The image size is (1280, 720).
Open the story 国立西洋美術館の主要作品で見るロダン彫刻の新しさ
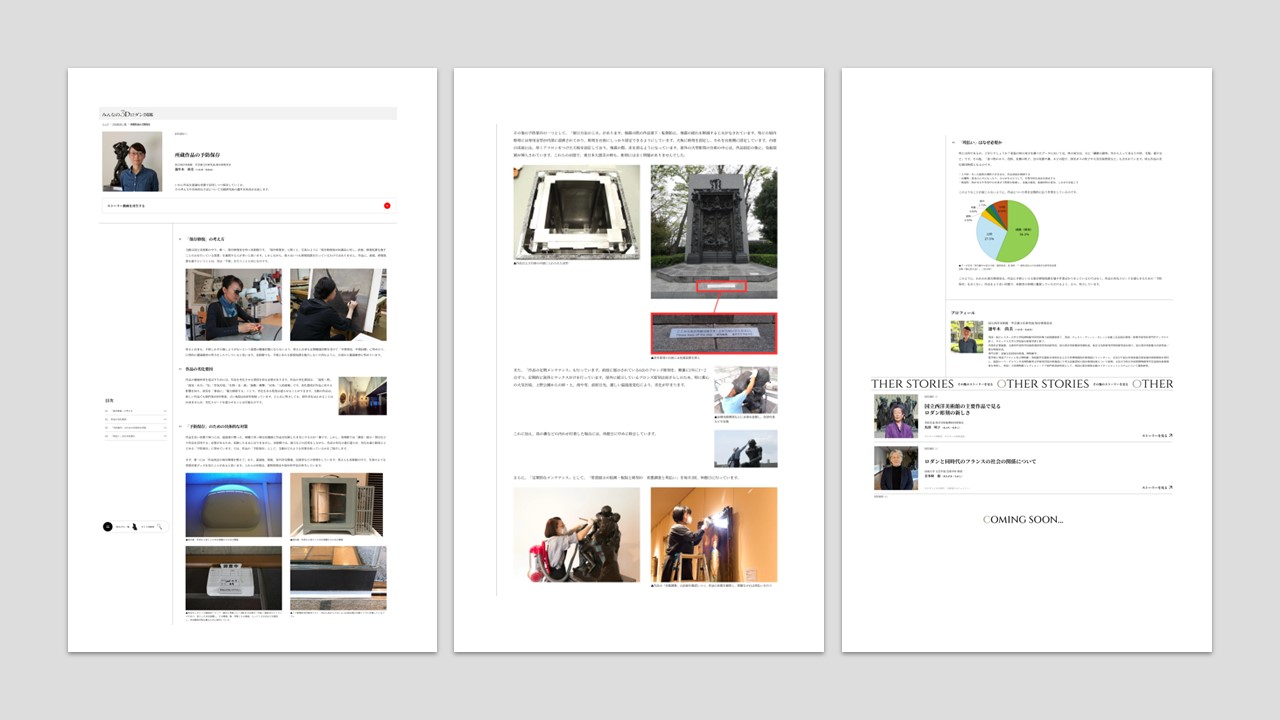[961, 410]
